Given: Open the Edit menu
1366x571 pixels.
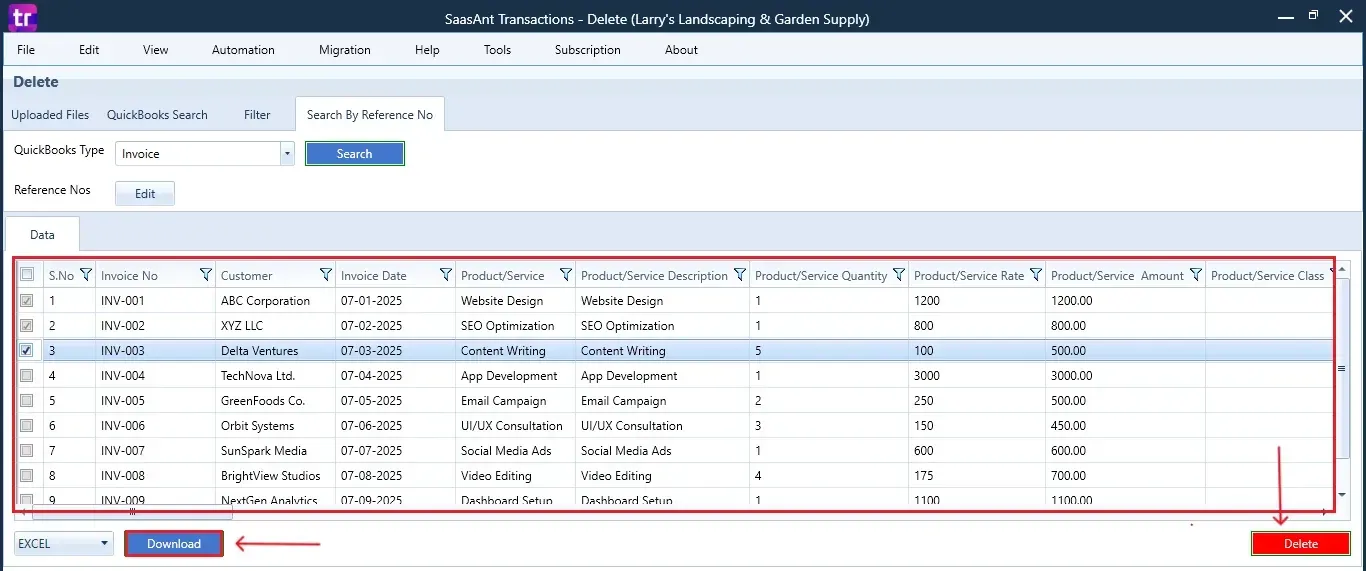Looking at the screenshot, I should pyautogui.click(x=89, y=50).
